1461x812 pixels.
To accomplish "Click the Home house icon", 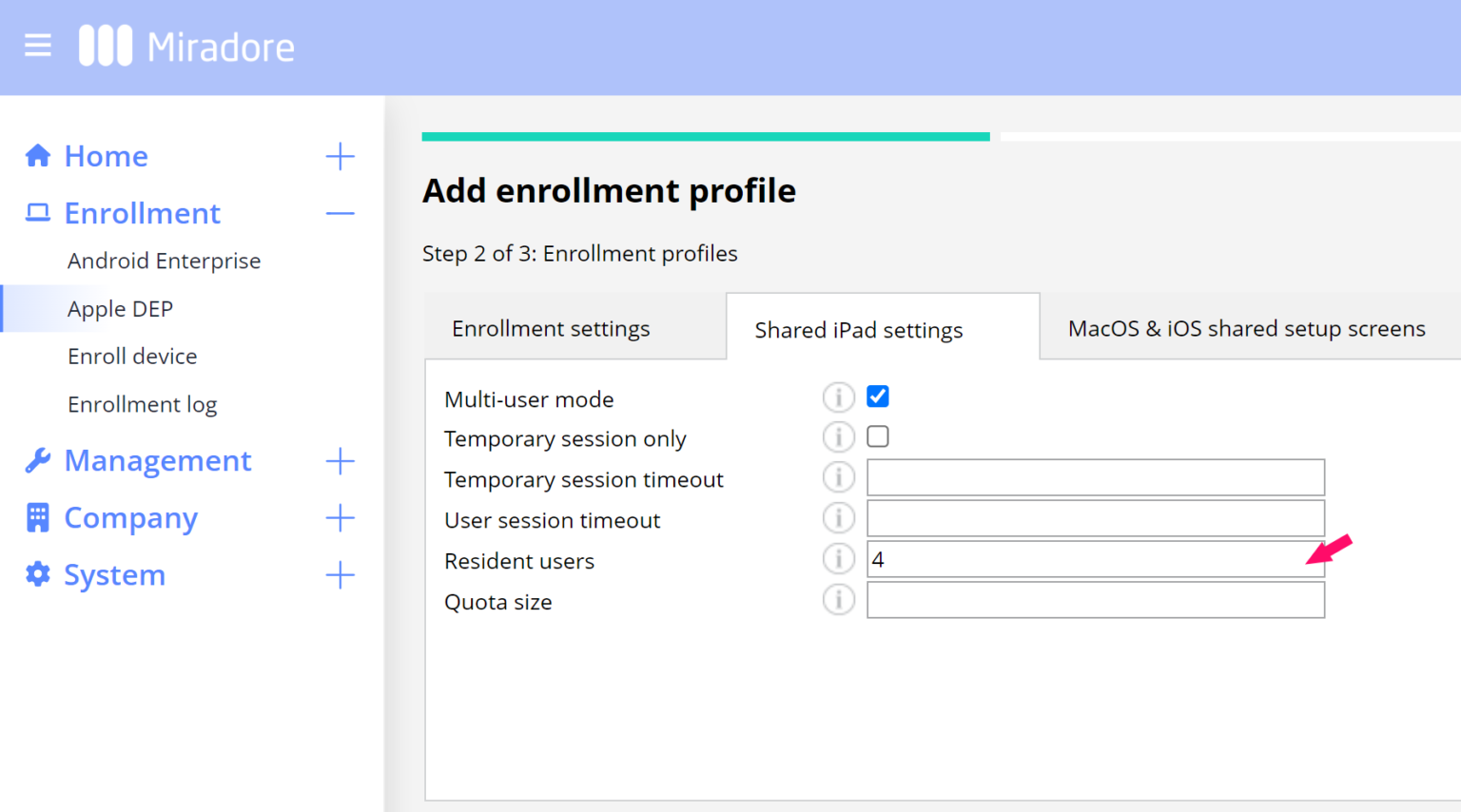I will (37, 154).
